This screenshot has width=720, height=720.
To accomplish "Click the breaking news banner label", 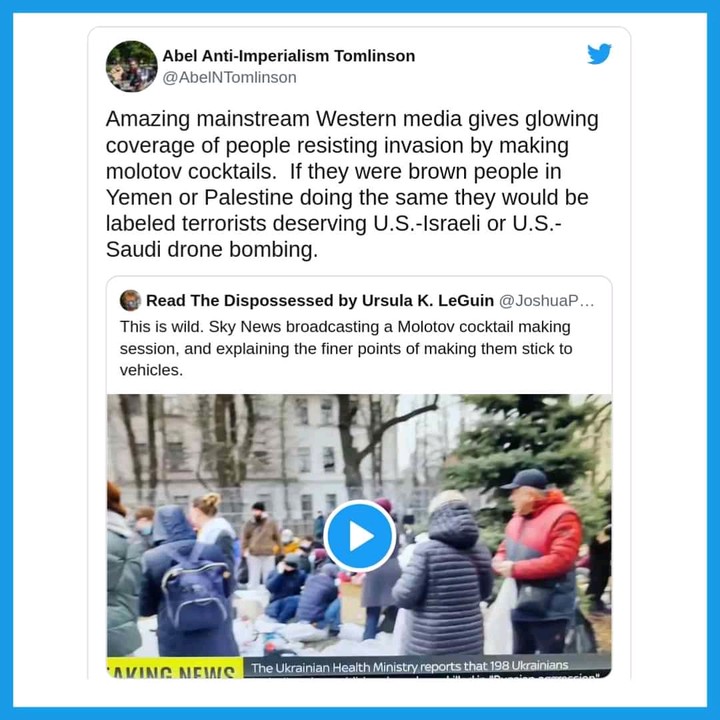I will pos(175,668).
